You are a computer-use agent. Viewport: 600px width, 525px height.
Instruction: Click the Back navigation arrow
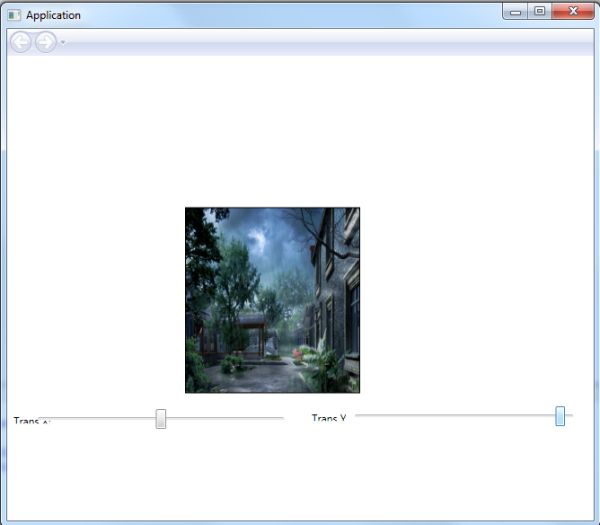20,42
